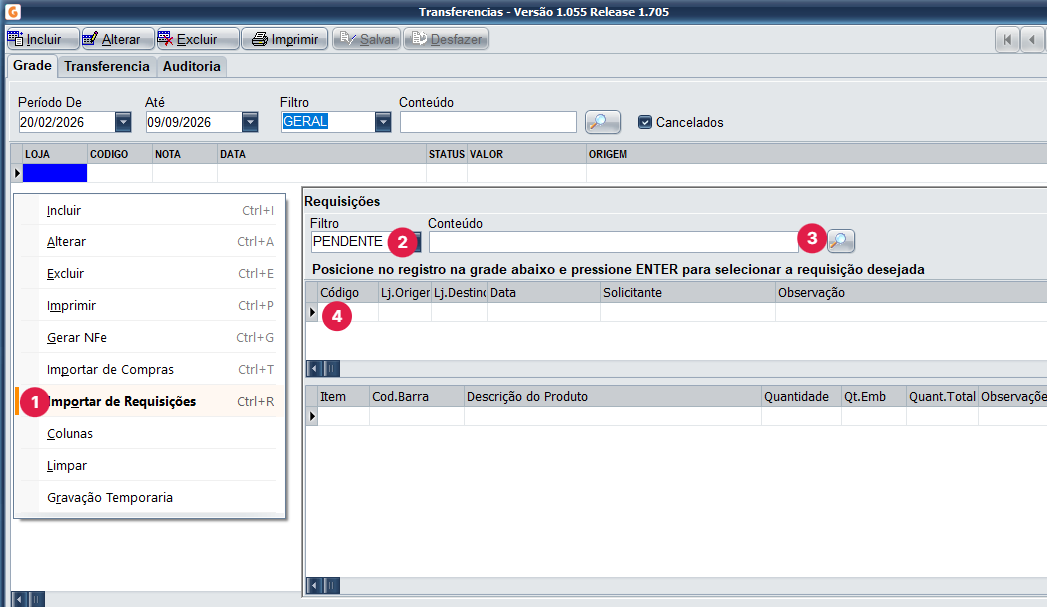
Task: Switch to the Auditoria tab
Action: click(x=192, y=66)
